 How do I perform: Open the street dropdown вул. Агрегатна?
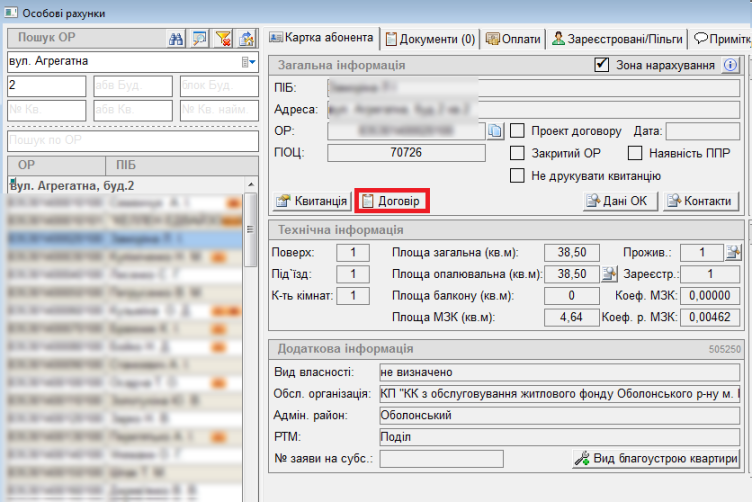tap(247, 62)
